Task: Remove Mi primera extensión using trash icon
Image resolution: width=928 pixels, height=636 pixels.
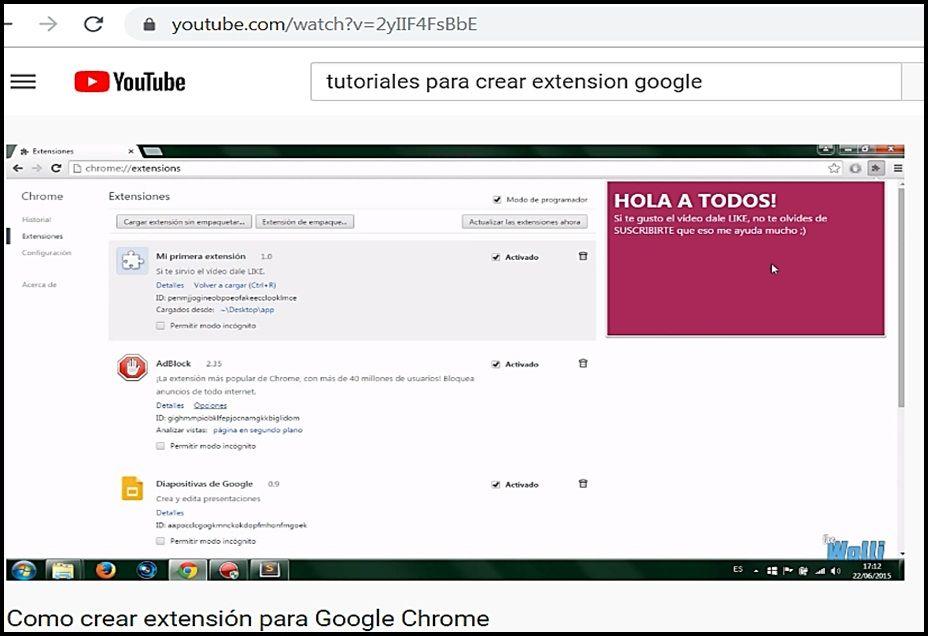Action: tap(583, 257)
